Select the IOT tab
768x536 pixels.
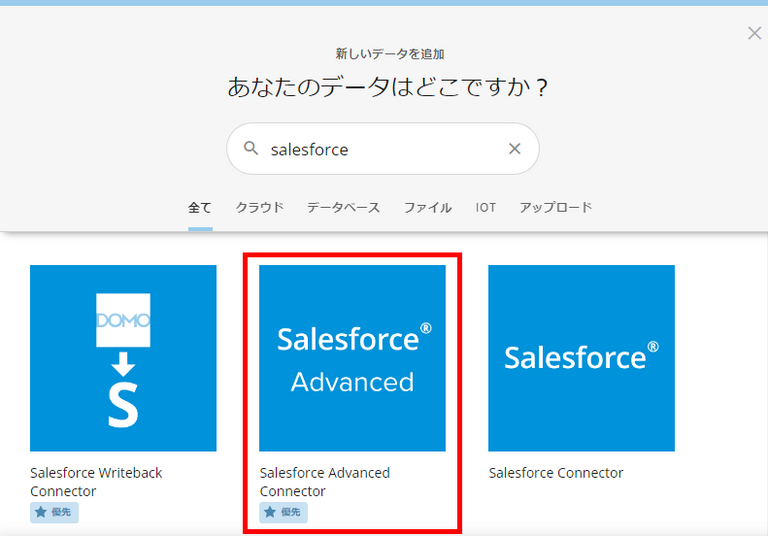tap(485, 208)
